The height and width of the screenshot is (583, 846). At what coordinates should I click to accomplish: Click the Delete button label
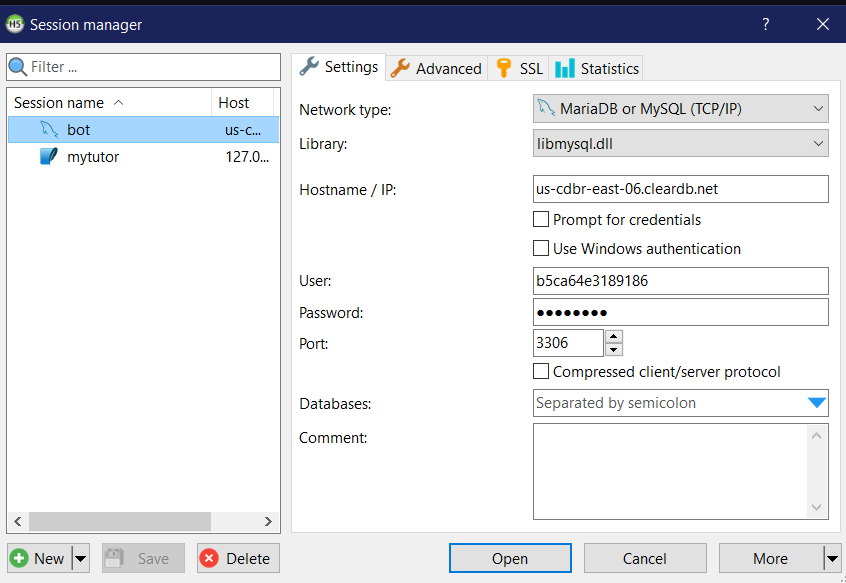(x=248, y=558)
